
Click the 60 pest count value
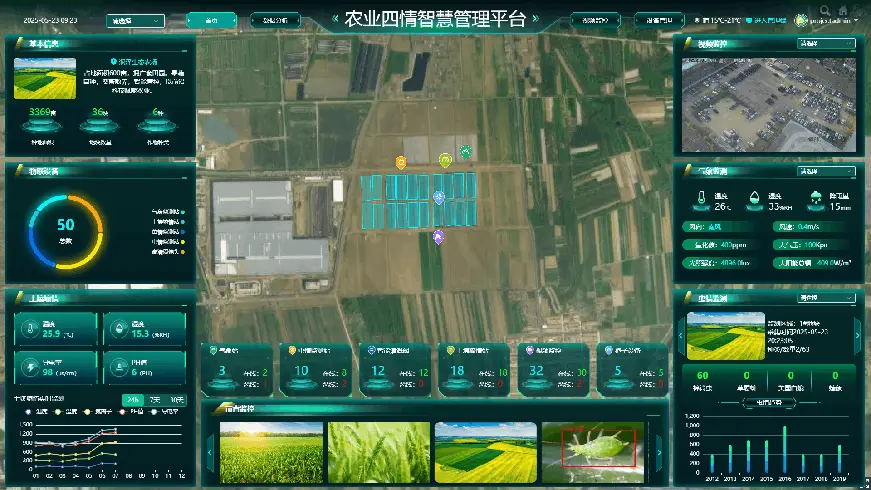(702, 376)
